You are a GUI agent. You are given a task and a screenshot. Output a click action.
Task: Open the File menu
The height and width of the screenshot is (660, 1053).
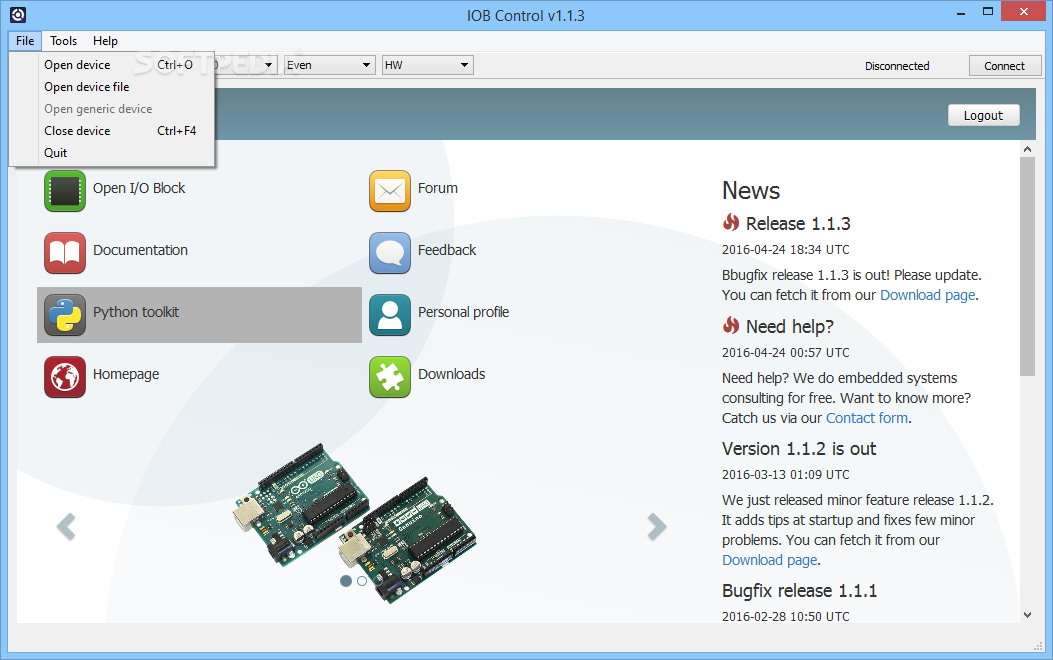coord(25,41)
